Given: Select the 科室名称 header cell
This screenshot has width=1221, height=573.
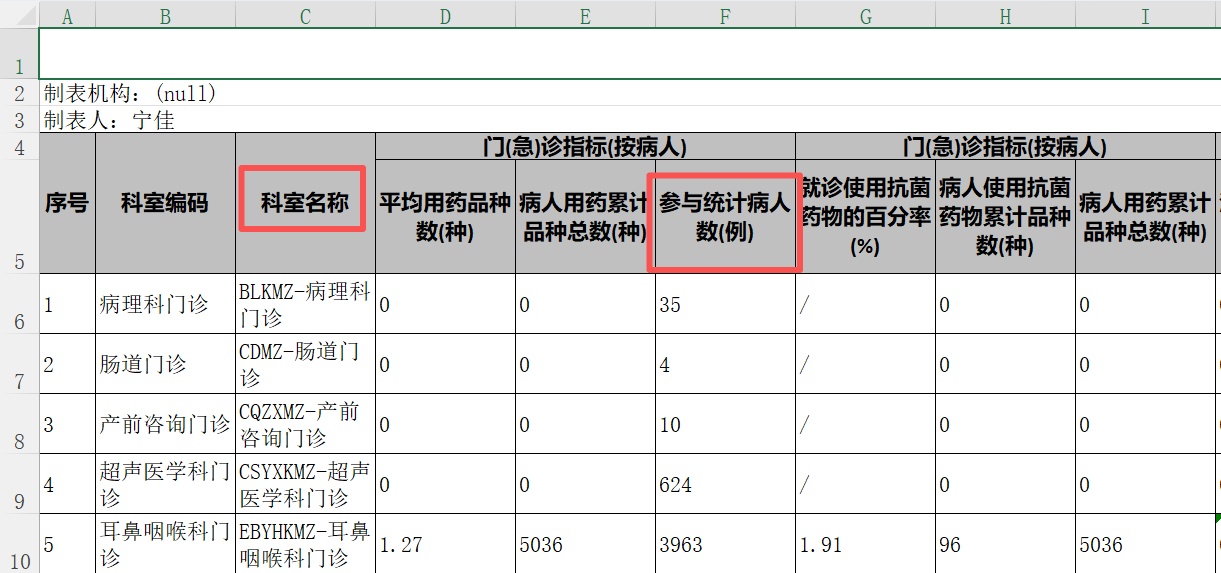Looking at the screenshot, I should [305, 203].
